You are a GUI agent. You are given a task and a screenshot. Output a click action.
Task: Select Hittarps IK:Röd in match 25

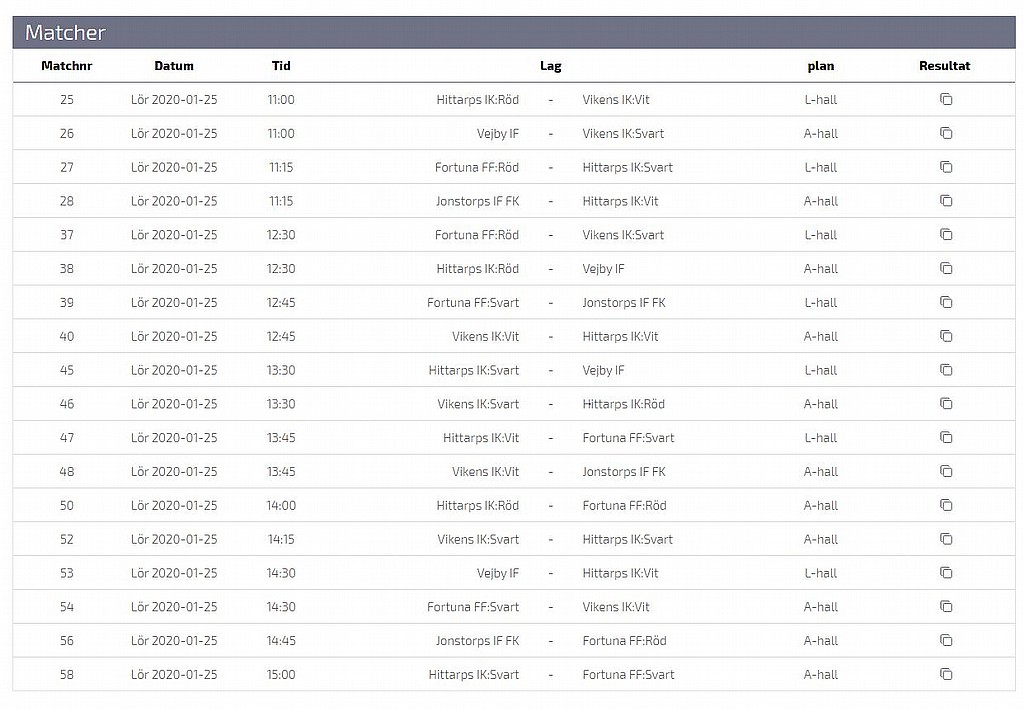(x=477, y=100)
